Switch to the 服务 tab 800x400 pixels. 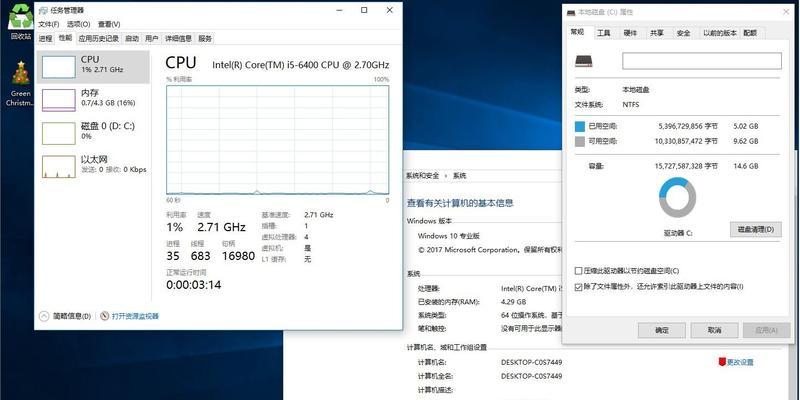205,38
